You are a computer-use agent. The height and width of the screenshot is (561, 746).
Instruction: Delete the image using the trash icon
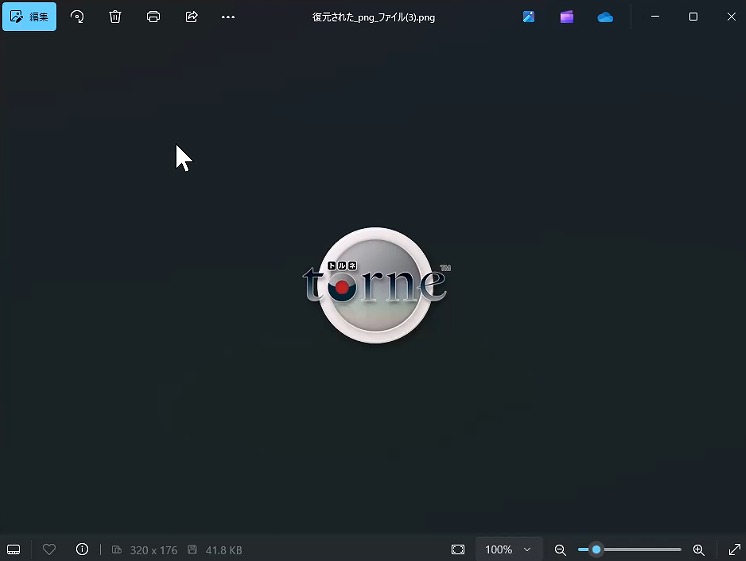pos(115,17)
